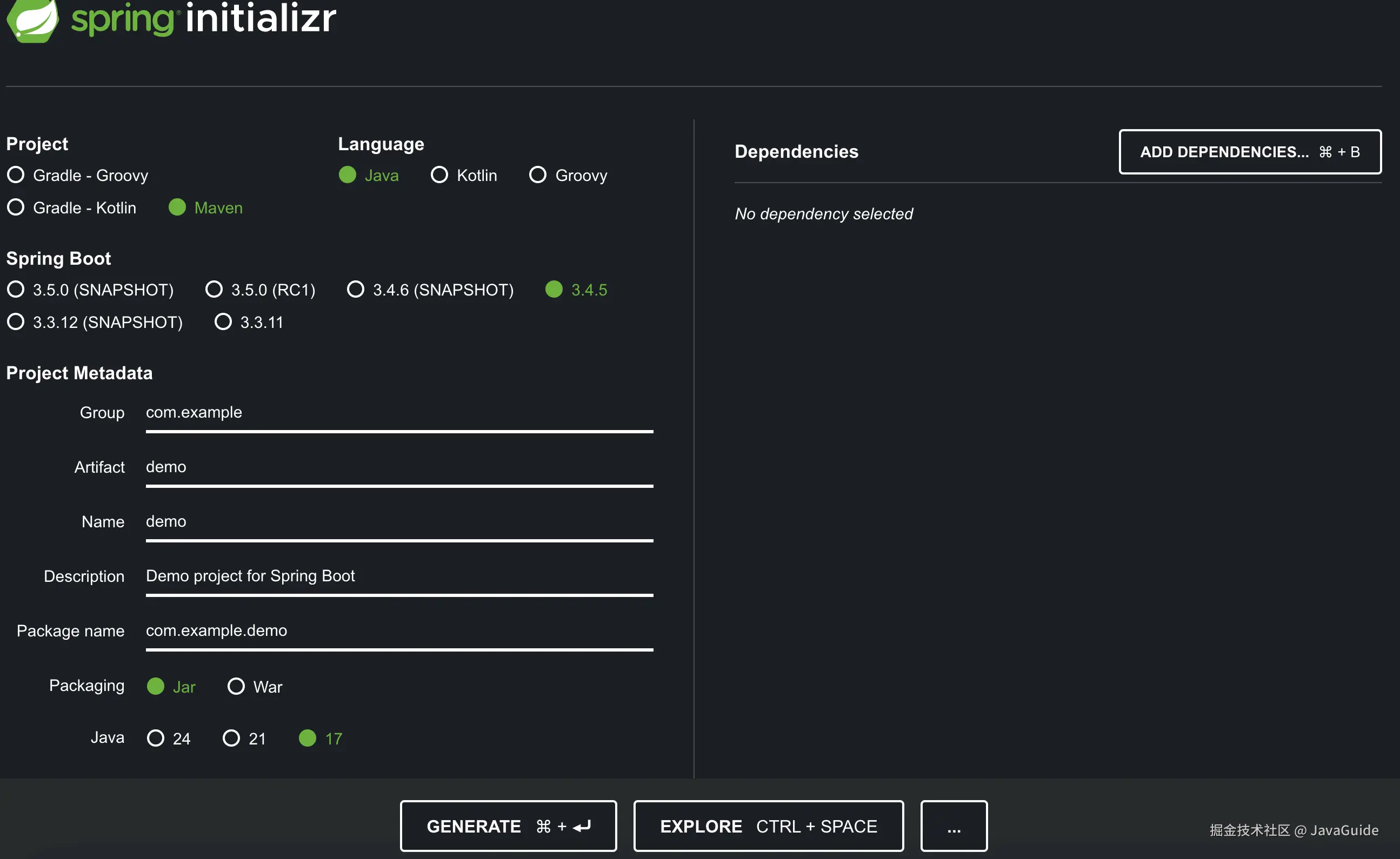Select Java version 24
This screenshot has height=859, width=1400.
tap(156, 739)
